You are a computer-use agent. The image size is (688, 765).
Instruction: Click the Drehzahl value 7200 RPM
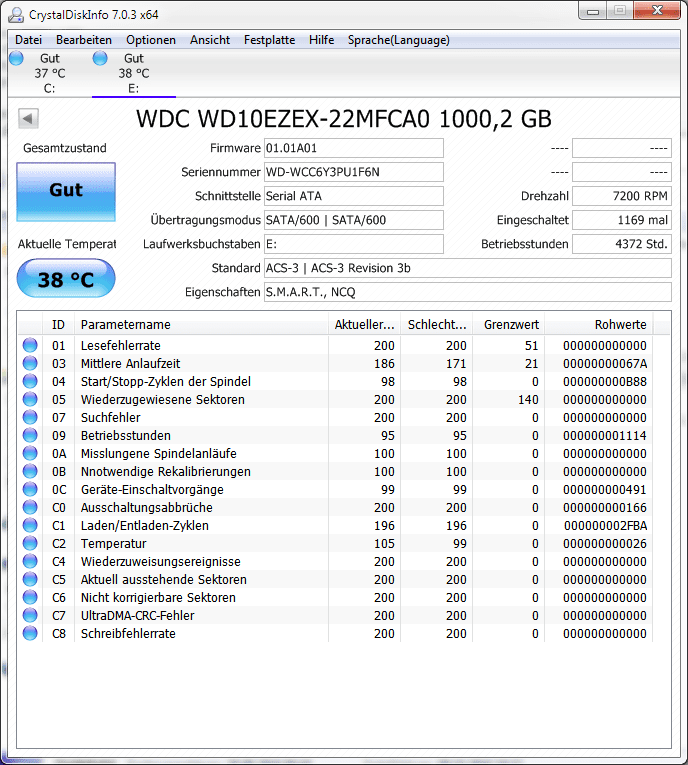pyautogui.click(x=622, y=196)
